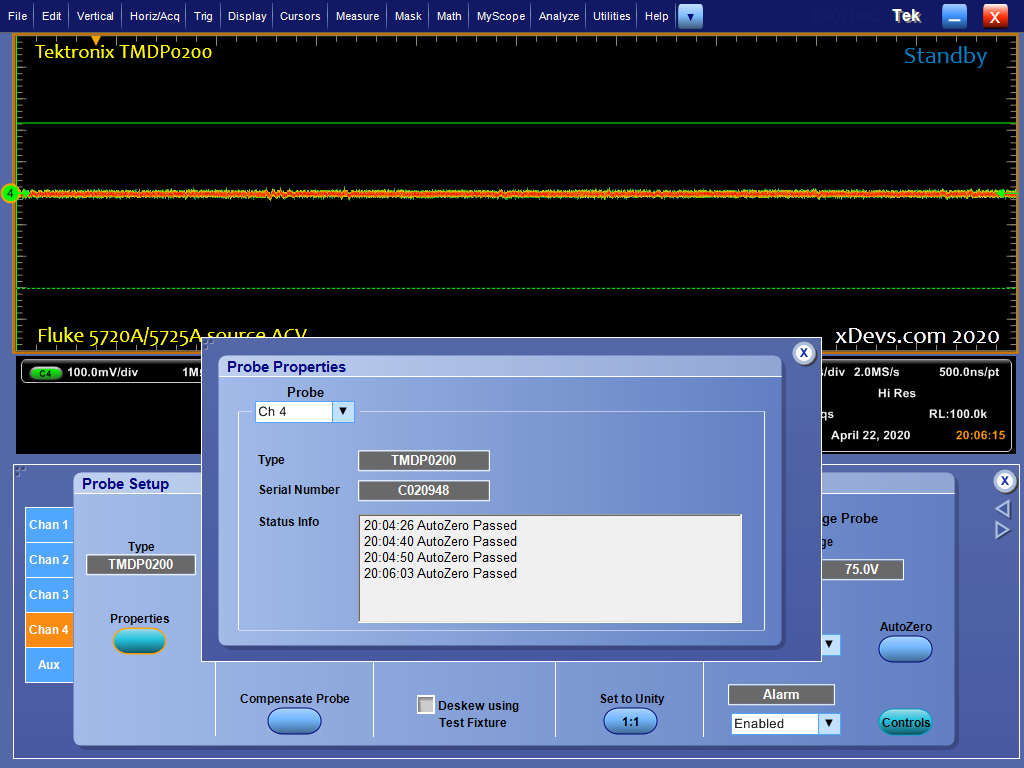The height and width of the screenshot is (768, 1024).
Task: Open the Mask menu
Action: coord(408,16)
